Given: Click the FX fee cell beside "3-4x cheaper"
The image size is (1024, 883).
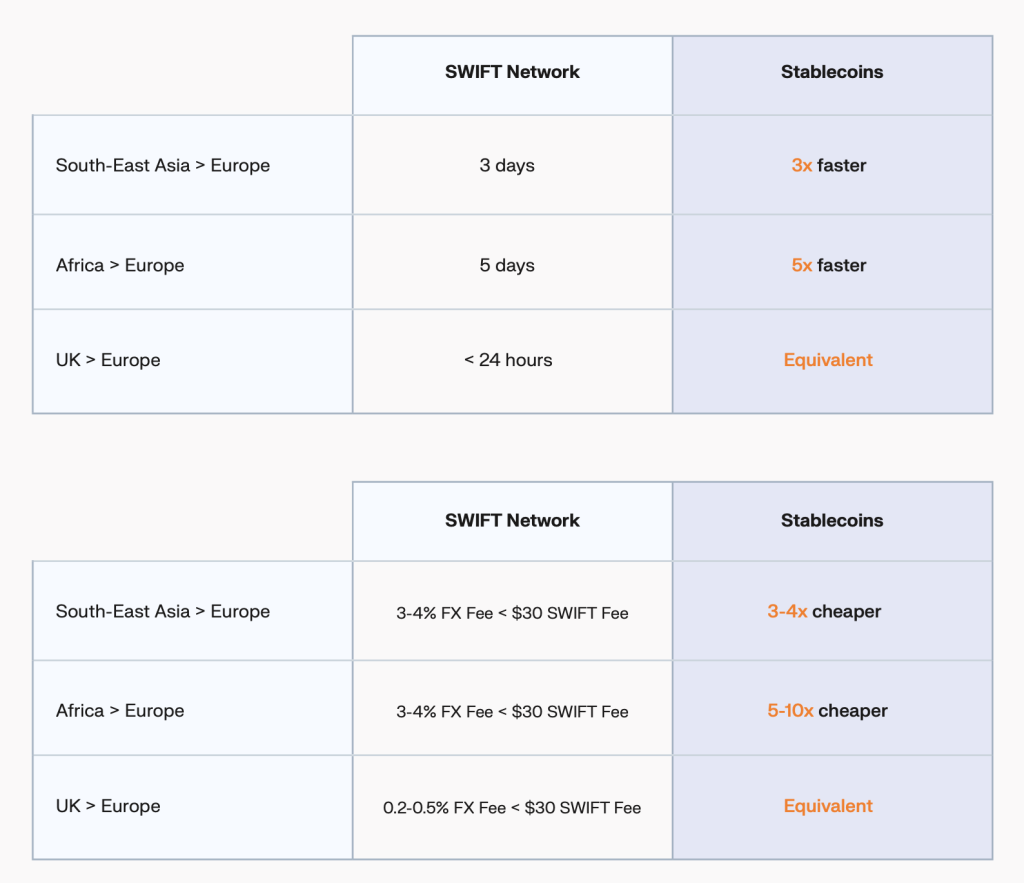Looking at the screenshot, I should 512,612.
